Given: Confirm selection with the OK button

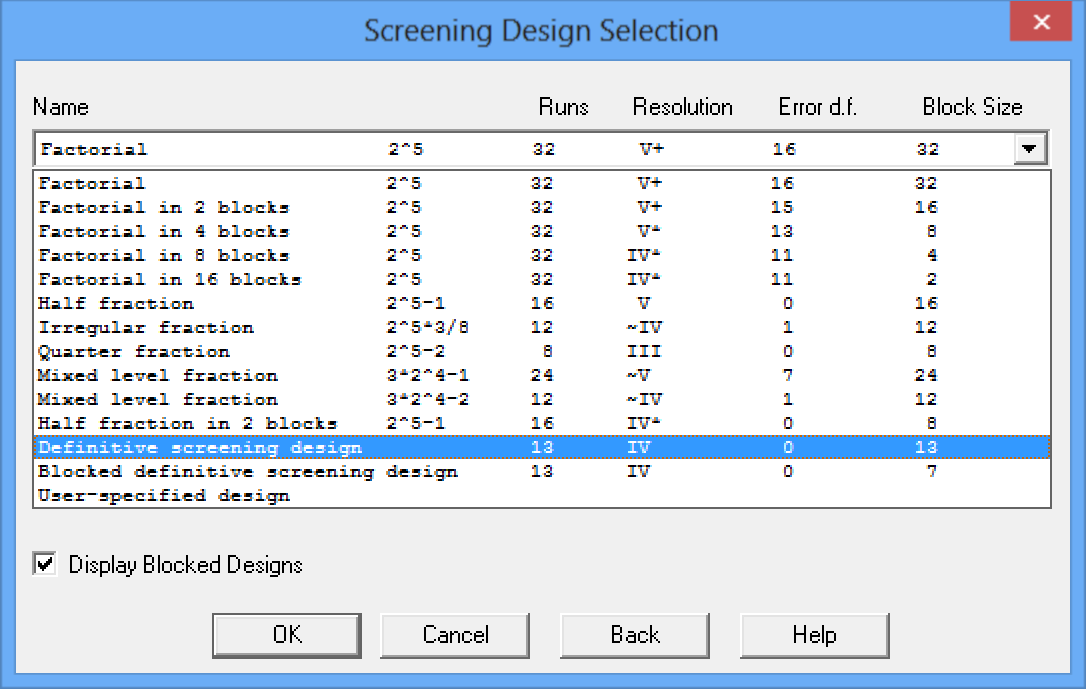Looking at the screenshot, I should tap(286, 634).
